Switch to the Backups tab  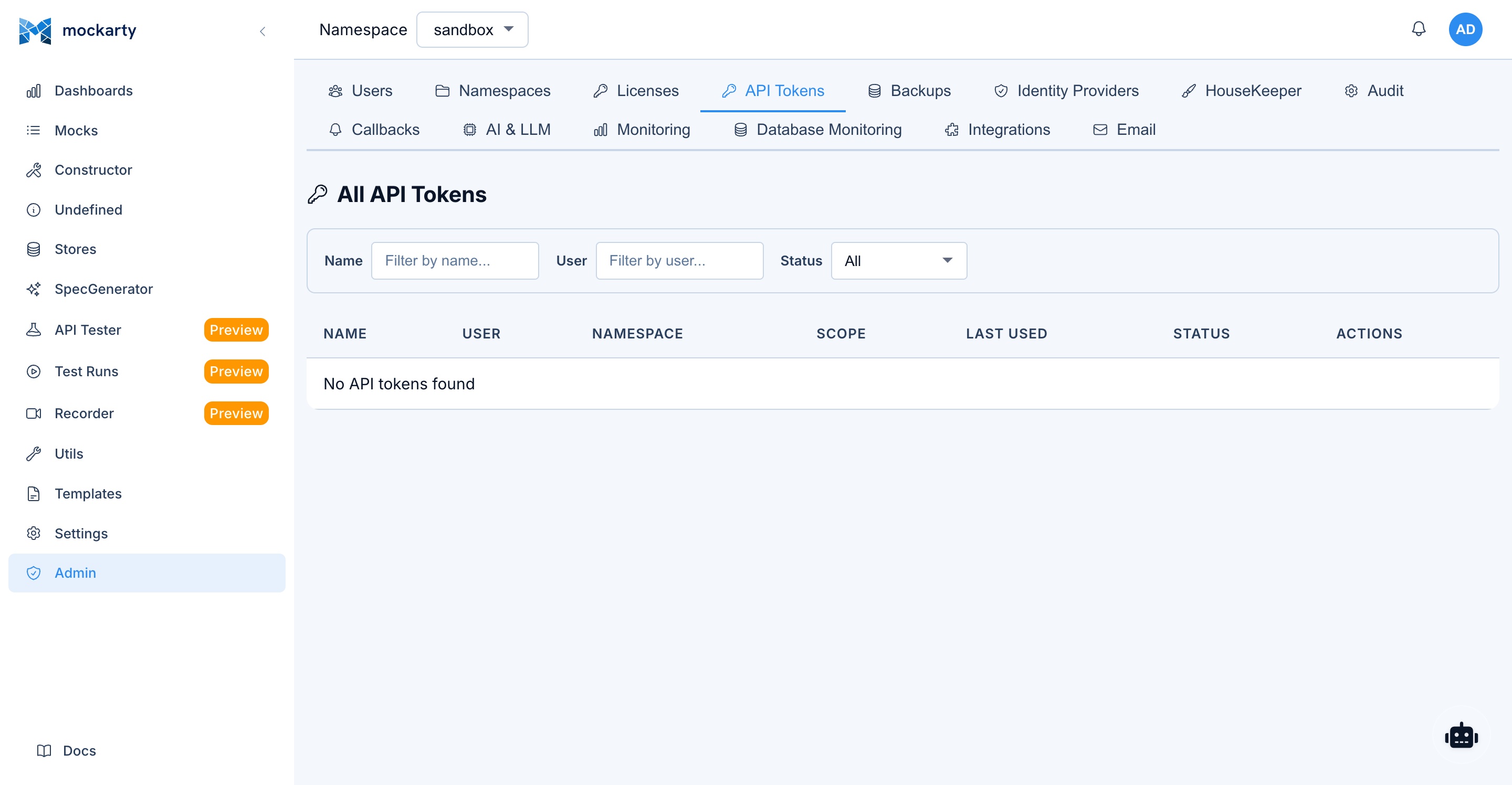tap(909, 91)
